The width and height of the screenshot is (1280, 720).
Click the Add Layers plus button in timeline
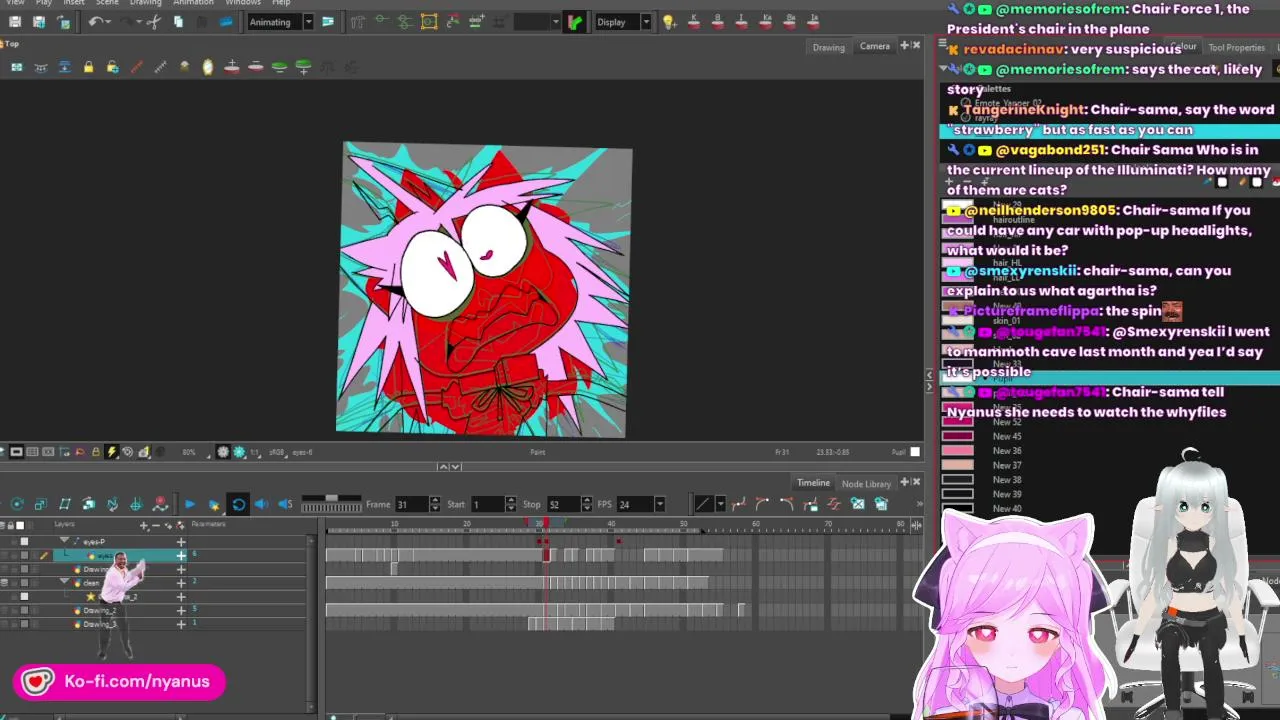144,525
